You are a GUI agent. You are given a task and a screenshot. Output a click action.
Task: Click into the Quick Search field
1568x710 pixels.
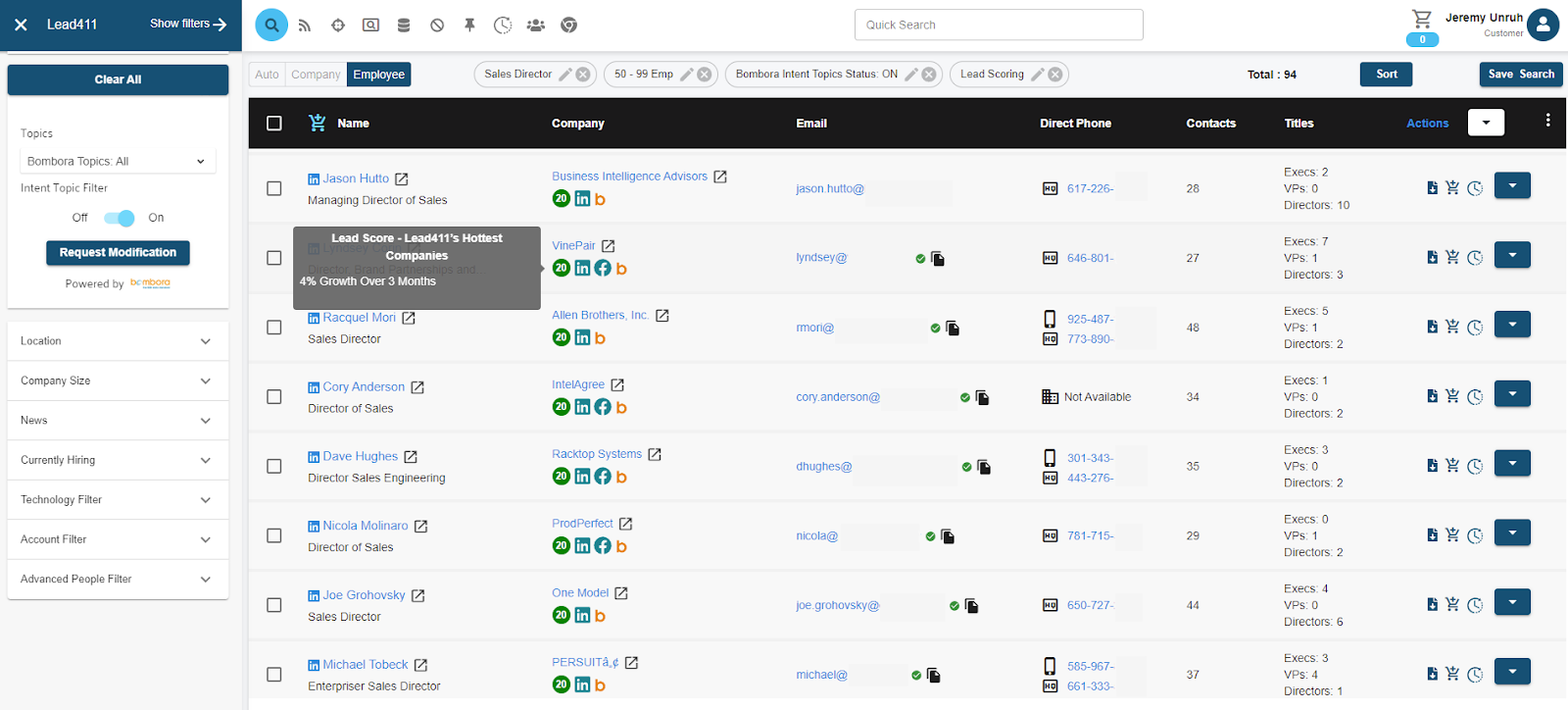pos(999,25)
